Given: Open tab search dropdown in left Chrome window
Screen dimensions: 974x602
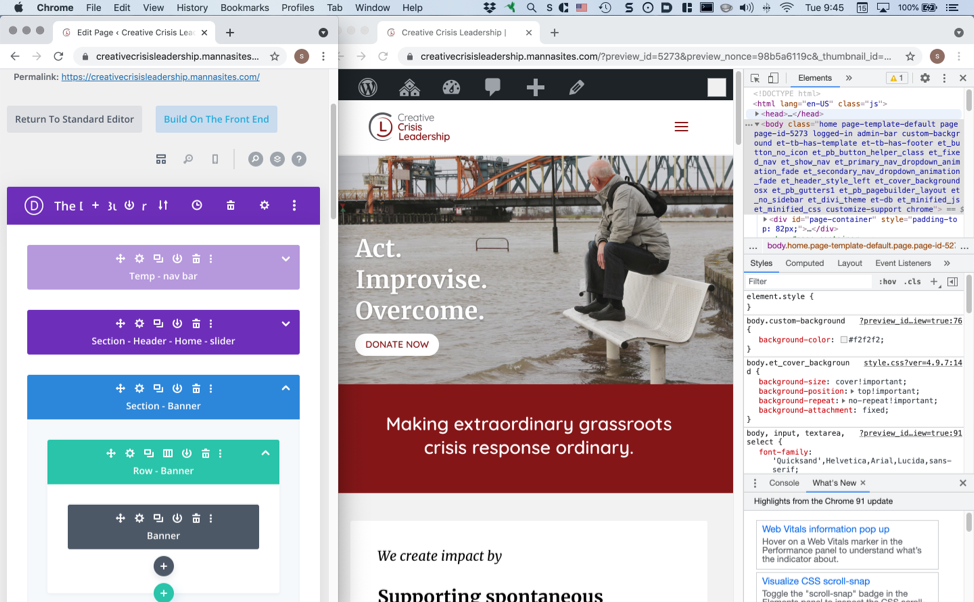Looking at the screenshot, I should coord(323,32).
